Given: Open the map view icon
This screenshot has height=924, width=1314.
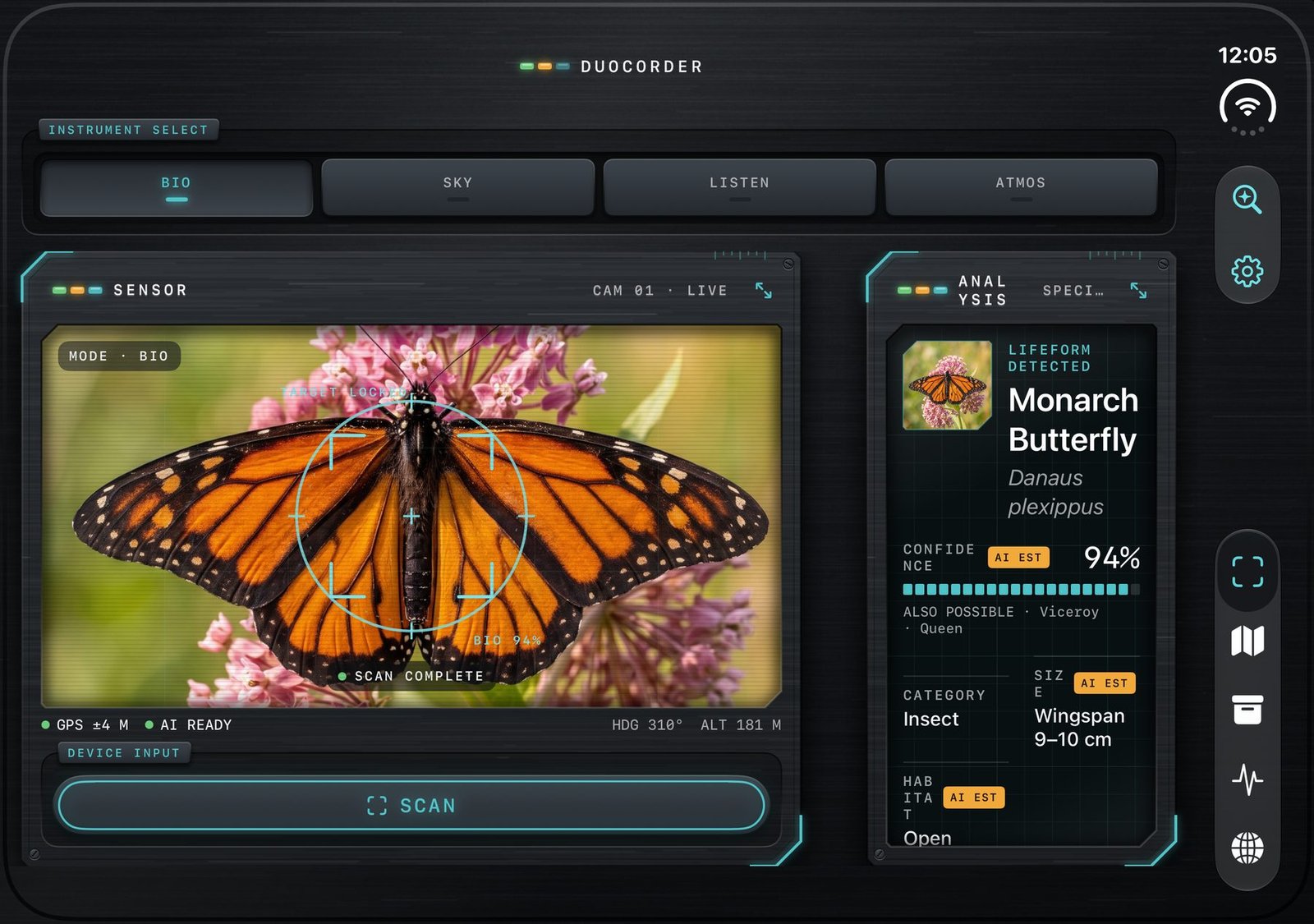Looking at the screenshot, I should pyautogui.click(x=1247, y=641).
